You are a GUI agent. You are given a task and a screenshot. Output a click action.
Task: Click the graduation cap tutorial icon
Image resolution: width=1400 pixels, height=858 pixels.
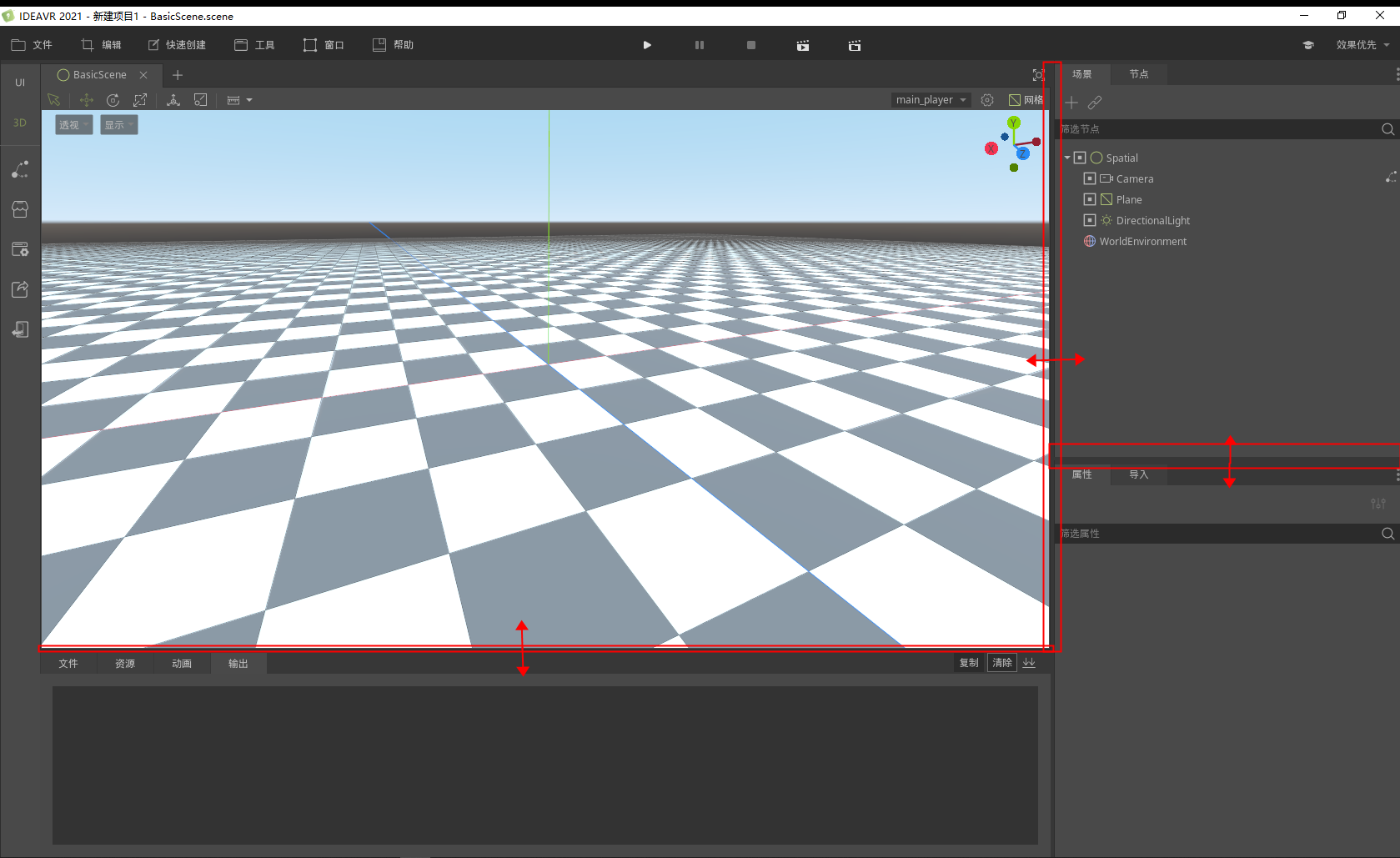click(x=1308, y=45)
